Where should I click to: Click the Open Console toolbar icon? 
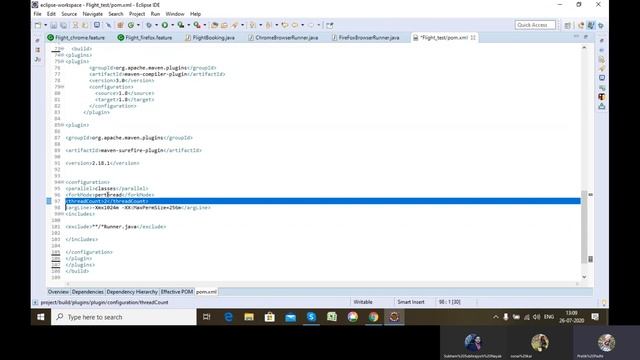click(x=97, y=25)
